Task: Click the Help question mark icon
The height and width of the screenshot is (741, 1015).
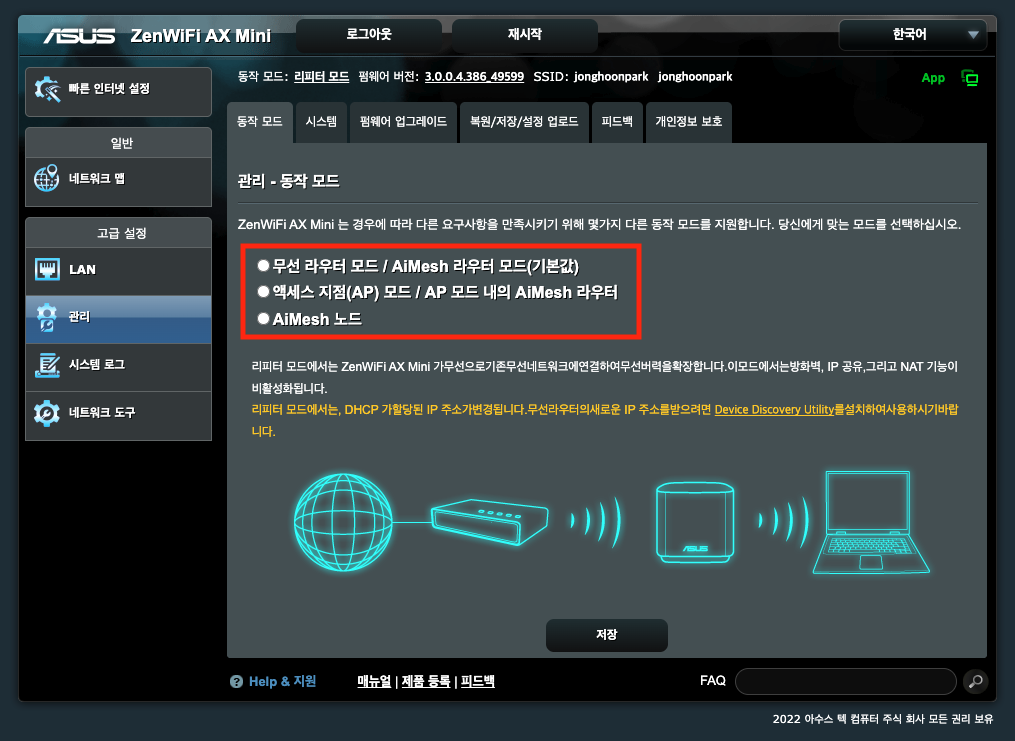Action: click(236, 681)
